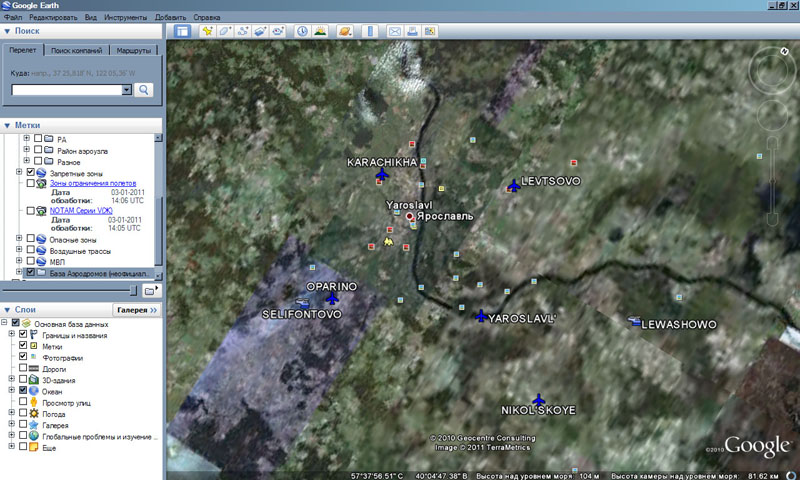800x480 pixels.
Task: Check the Опасные зоны checkbox
Action: (x=30, y=239)
